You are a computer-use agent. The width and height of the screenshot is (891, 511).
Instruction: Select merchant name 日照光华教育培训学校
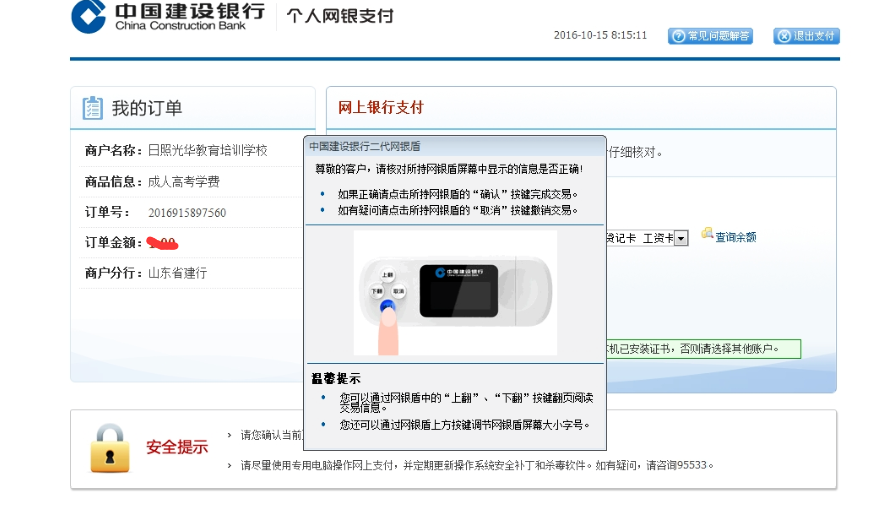click(207, 151)
